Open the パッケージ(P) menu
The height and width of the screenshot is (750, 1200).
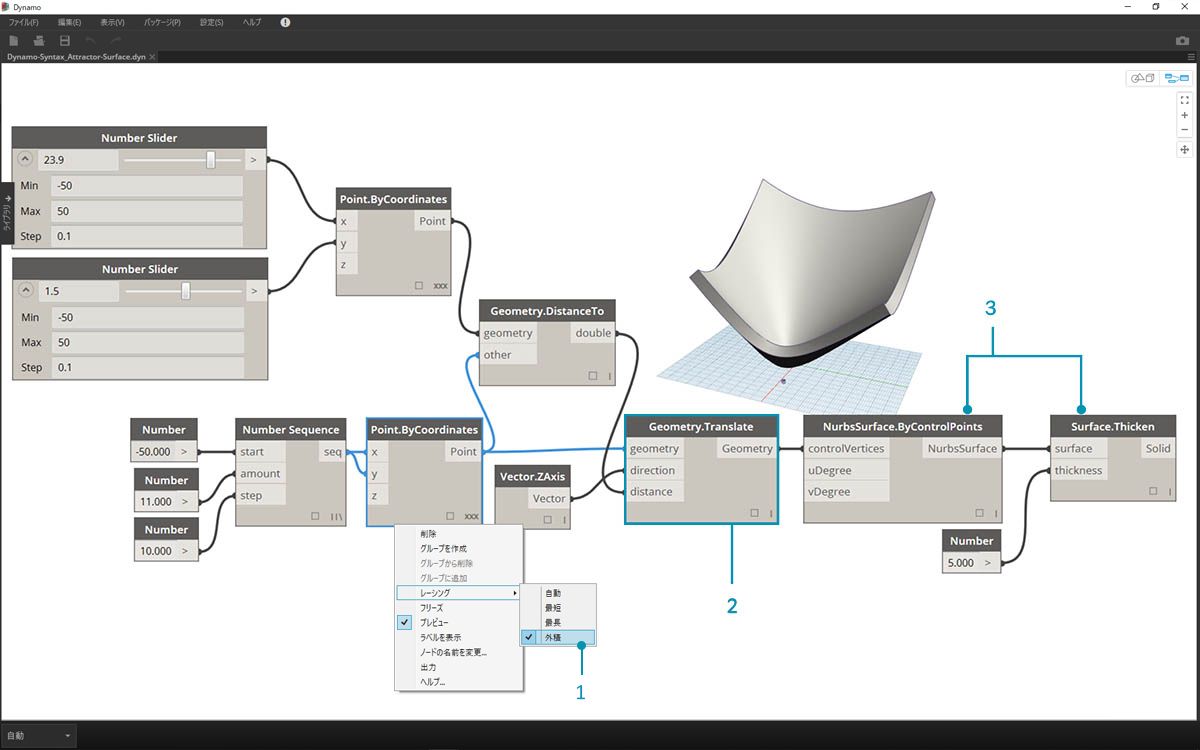[163, 22]
